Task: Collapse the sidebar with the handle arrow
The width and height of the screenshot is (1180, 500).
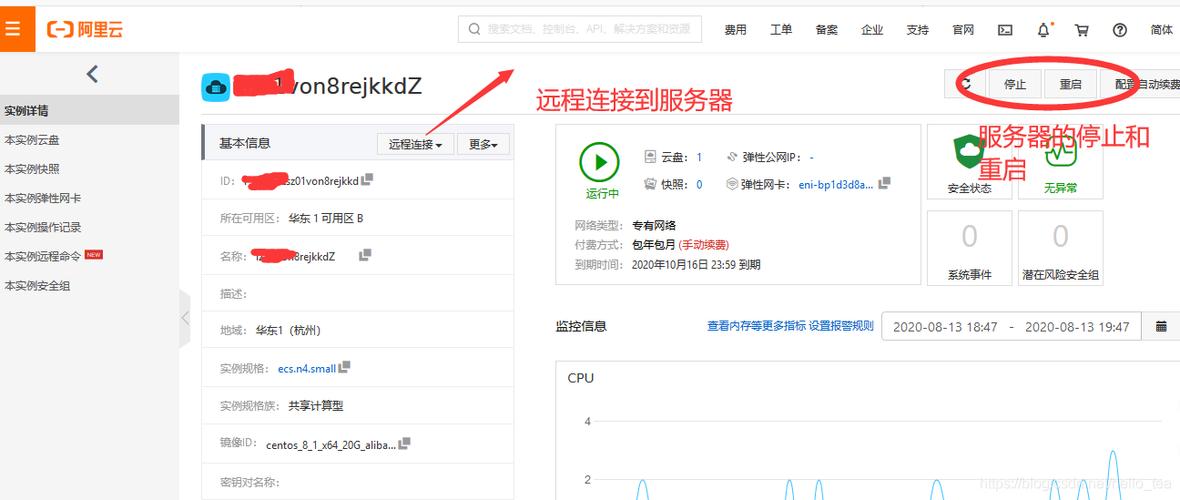Action: pyautogui.click(x=185, y=319)
